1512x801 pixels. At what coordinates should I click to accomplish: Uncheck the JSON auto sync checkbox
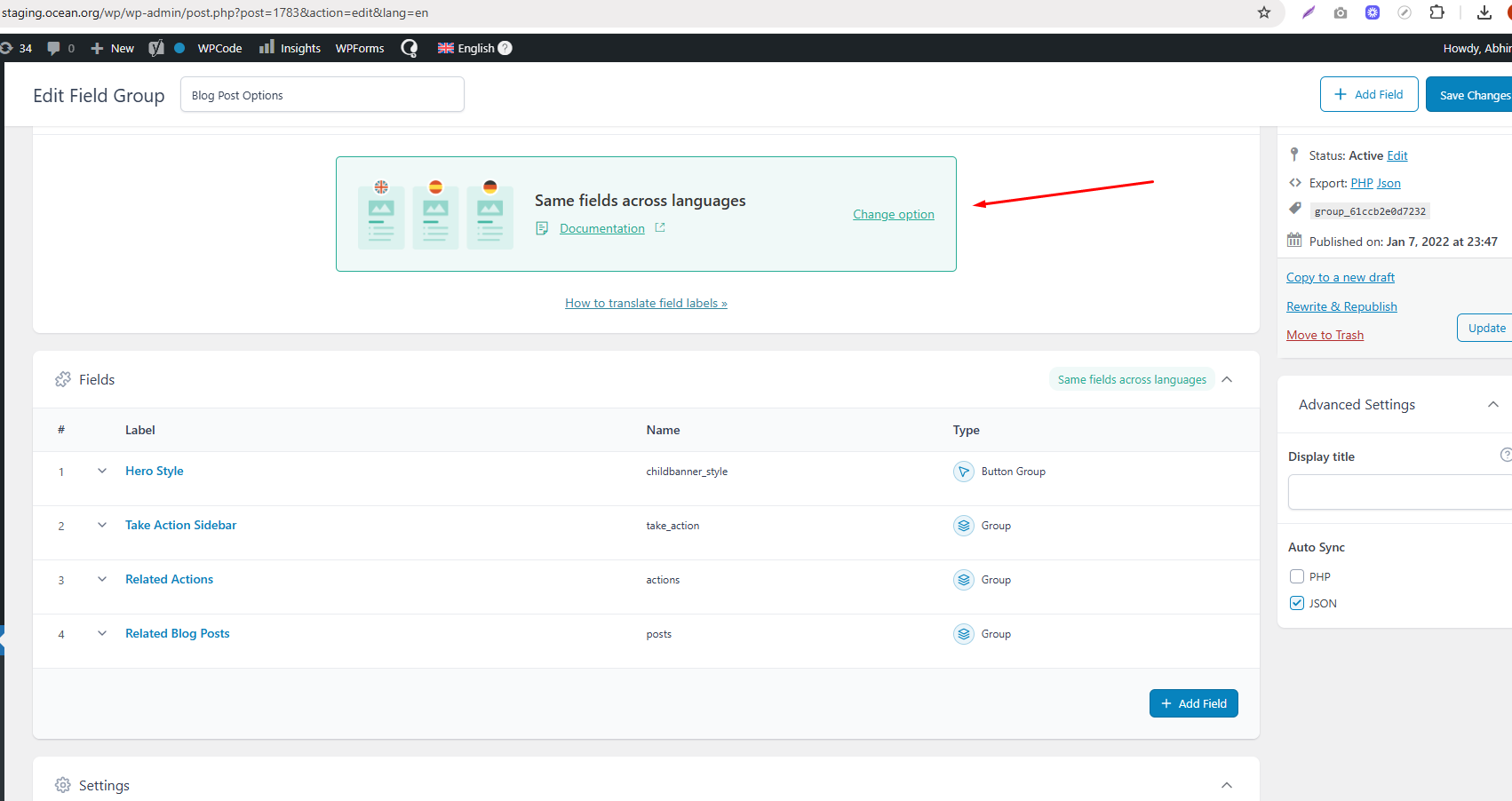pos(1297,603)
